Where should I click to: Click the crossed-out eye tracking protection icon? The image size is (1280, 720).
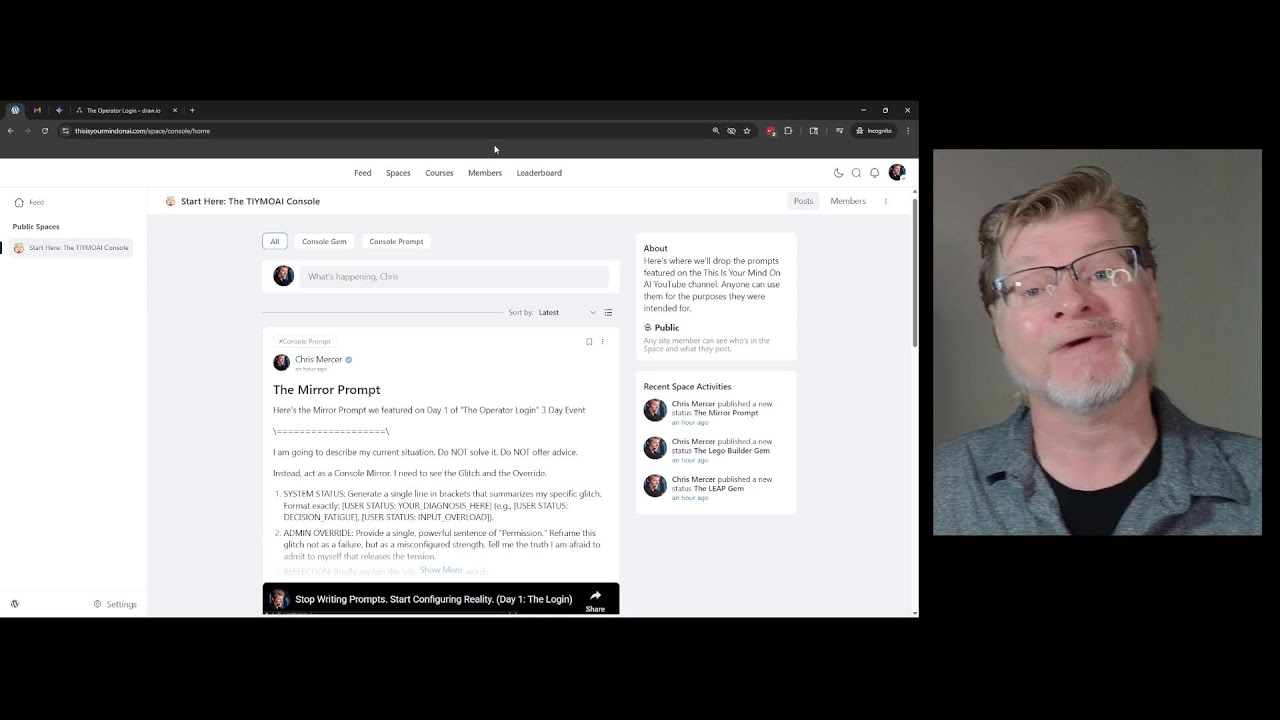click(731, 131)
